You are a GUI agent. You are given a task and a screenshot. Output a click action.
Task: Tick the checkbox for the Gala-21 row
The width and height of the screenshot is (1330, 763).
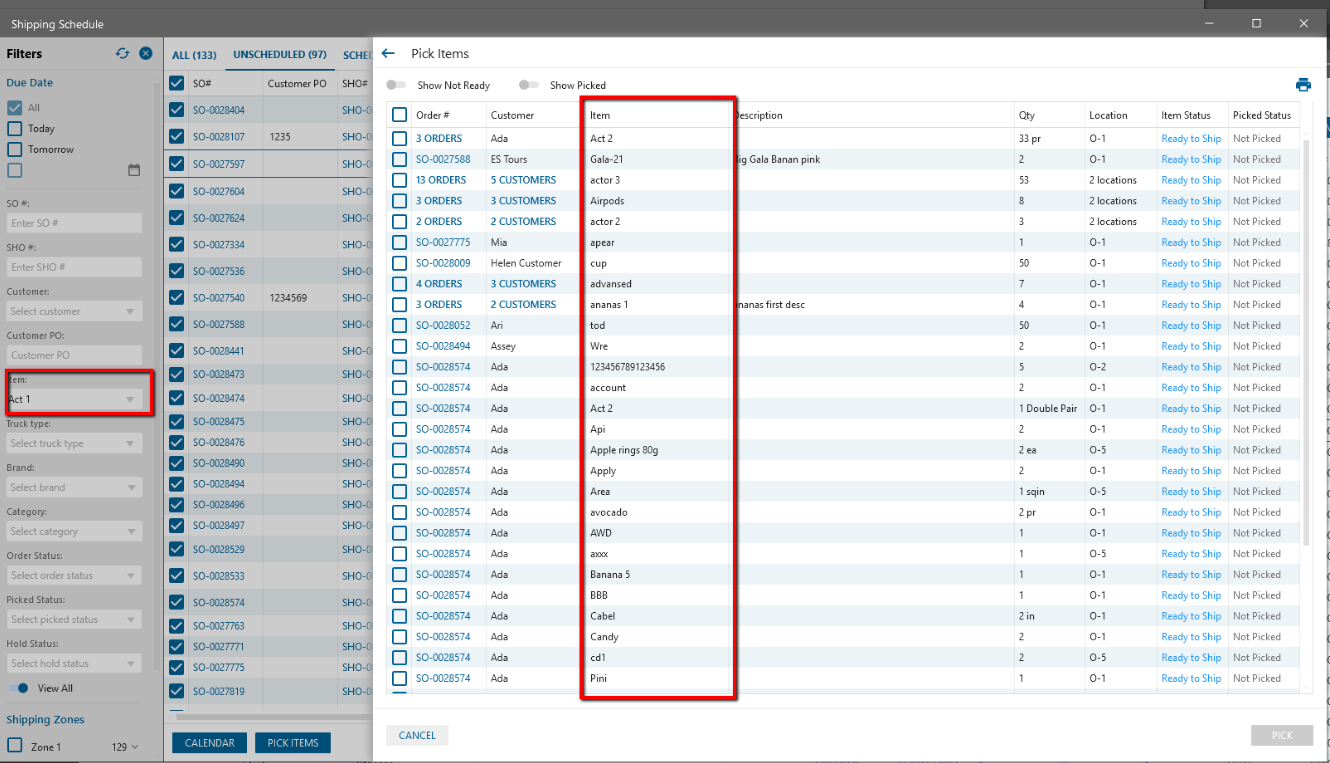[x=399, y=159]
